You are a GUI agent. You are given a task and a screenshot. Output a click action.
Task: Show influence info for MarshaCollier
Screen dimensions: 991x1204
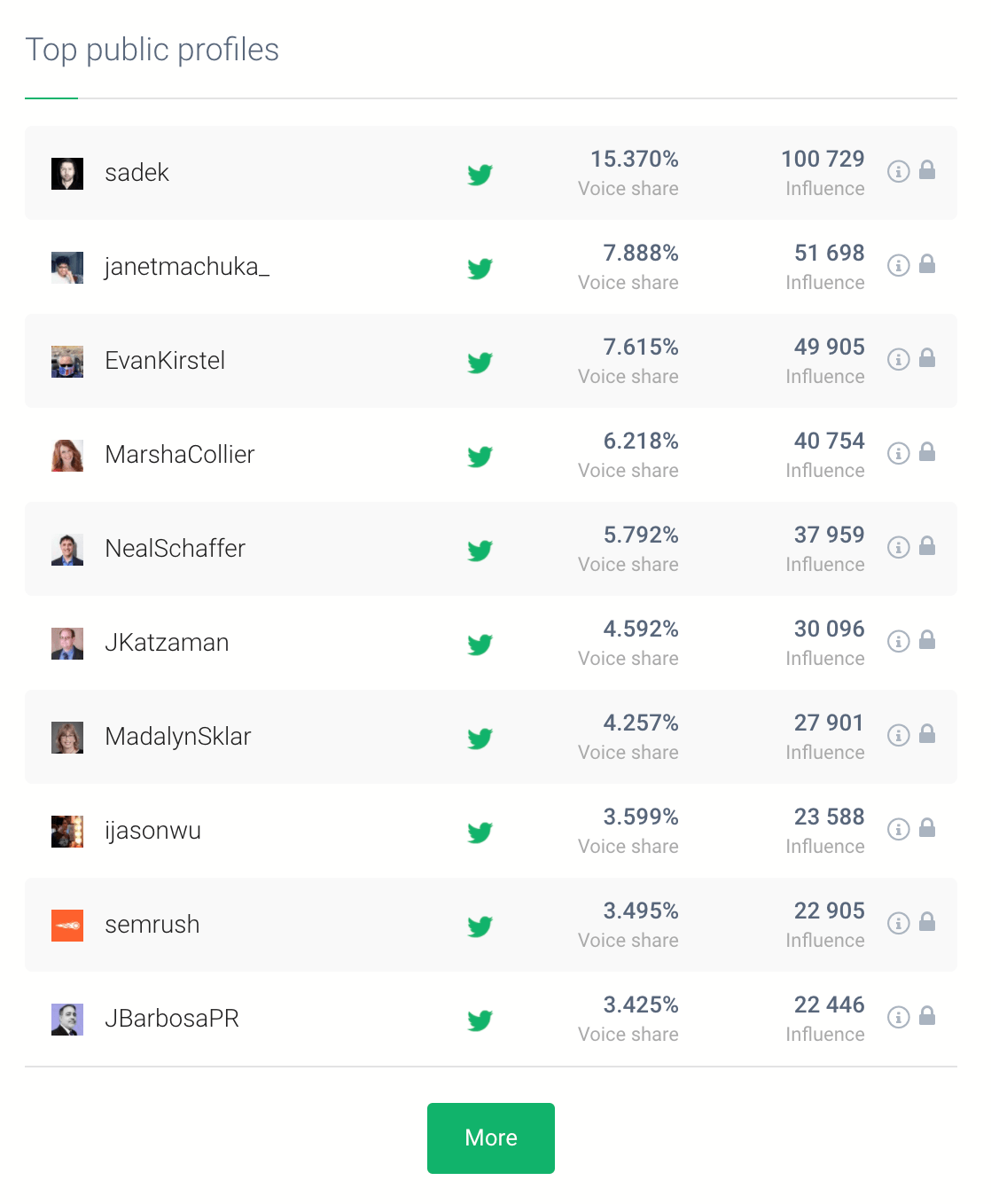[x=899, y=453]
